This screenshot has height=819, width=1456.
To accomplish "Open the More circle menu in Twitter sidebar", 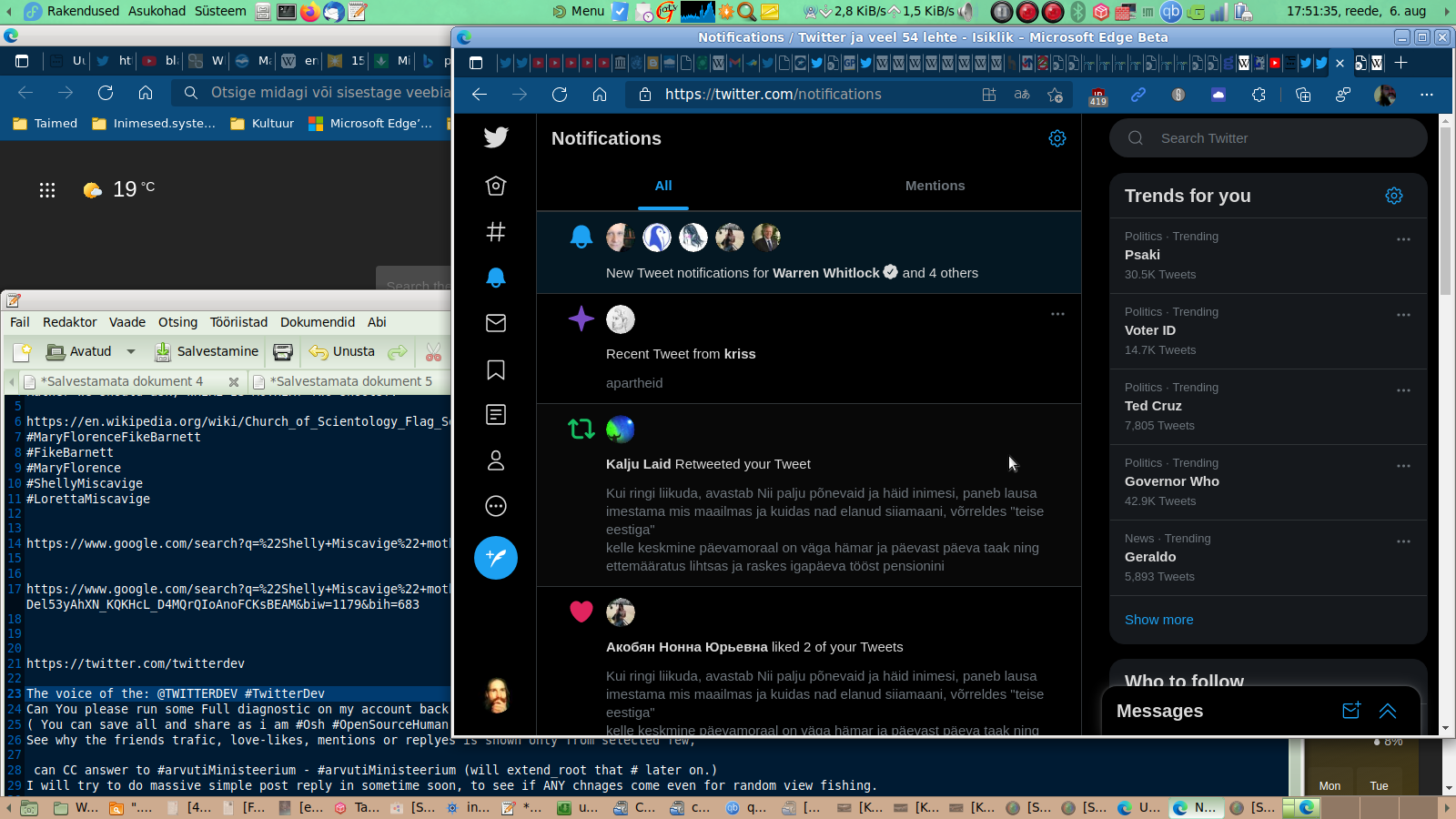I will click(496, 506).
